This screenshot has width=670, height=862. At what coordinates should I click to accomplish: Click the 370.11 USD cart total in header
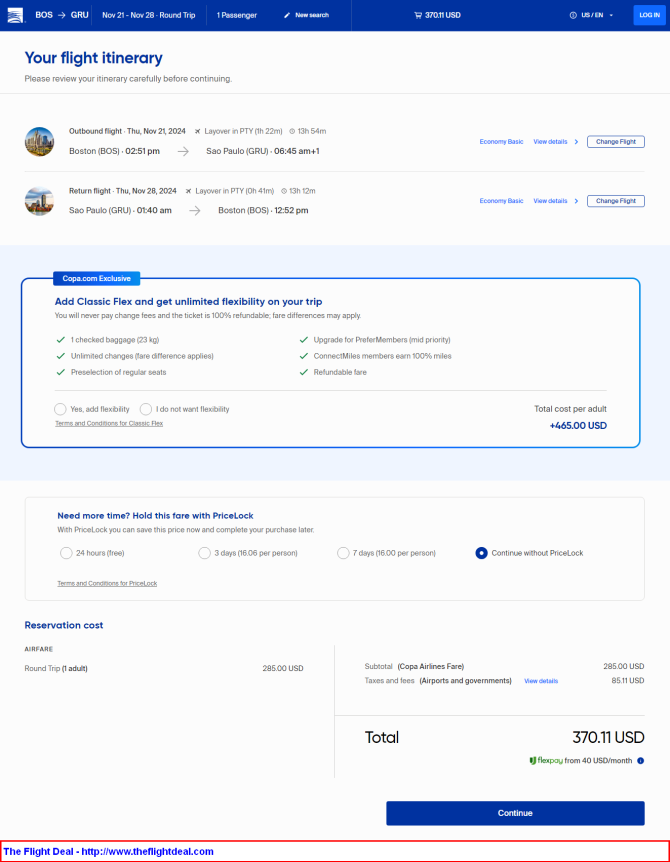coord(442,15)
